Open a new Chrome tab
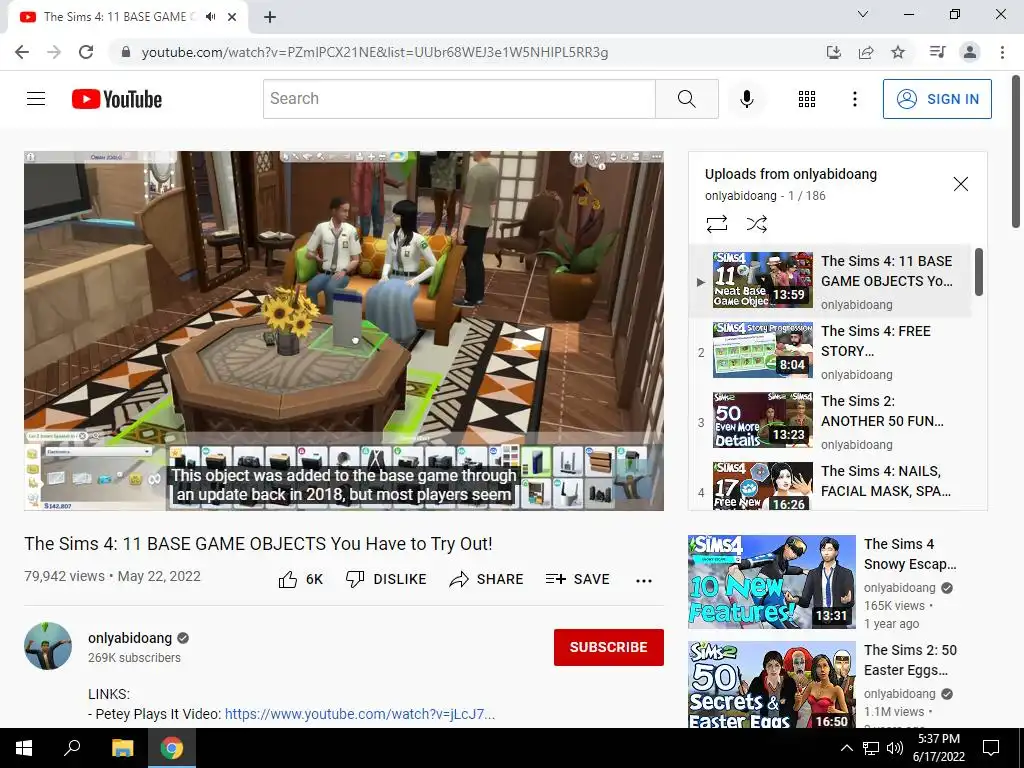 pyautogui.click(x=270, y=17)
